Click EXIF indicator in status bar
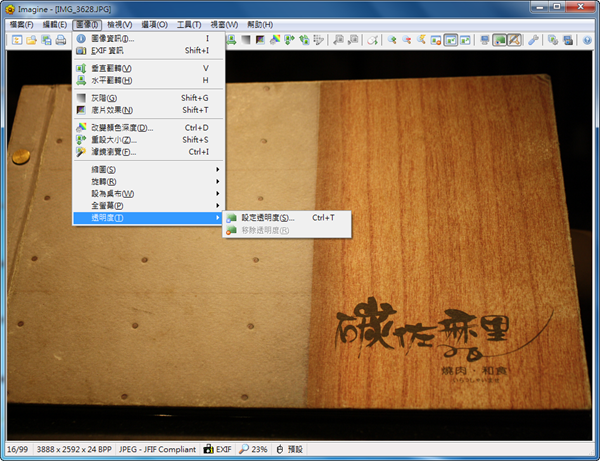600x461 pixels. 217,449
